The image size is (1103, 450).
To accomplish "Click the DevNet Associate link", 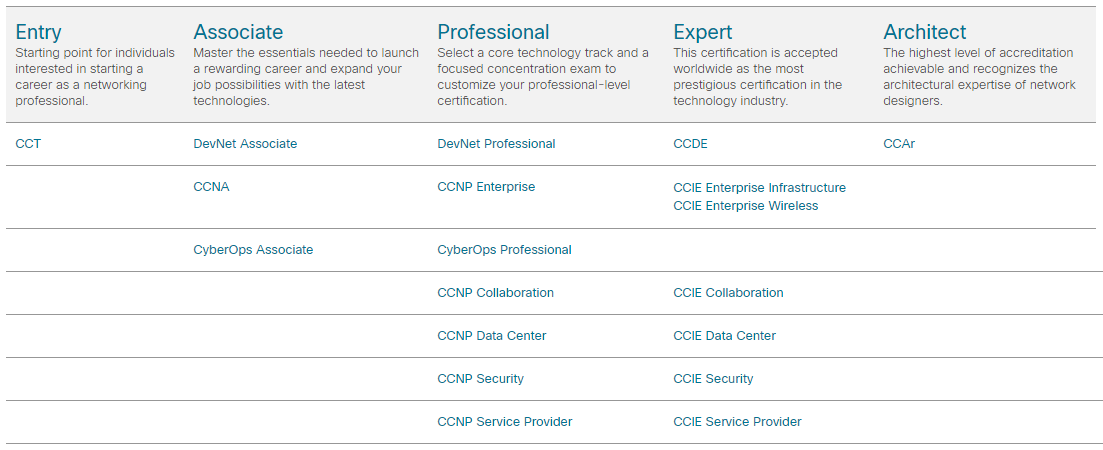I will tap(245, 144).
